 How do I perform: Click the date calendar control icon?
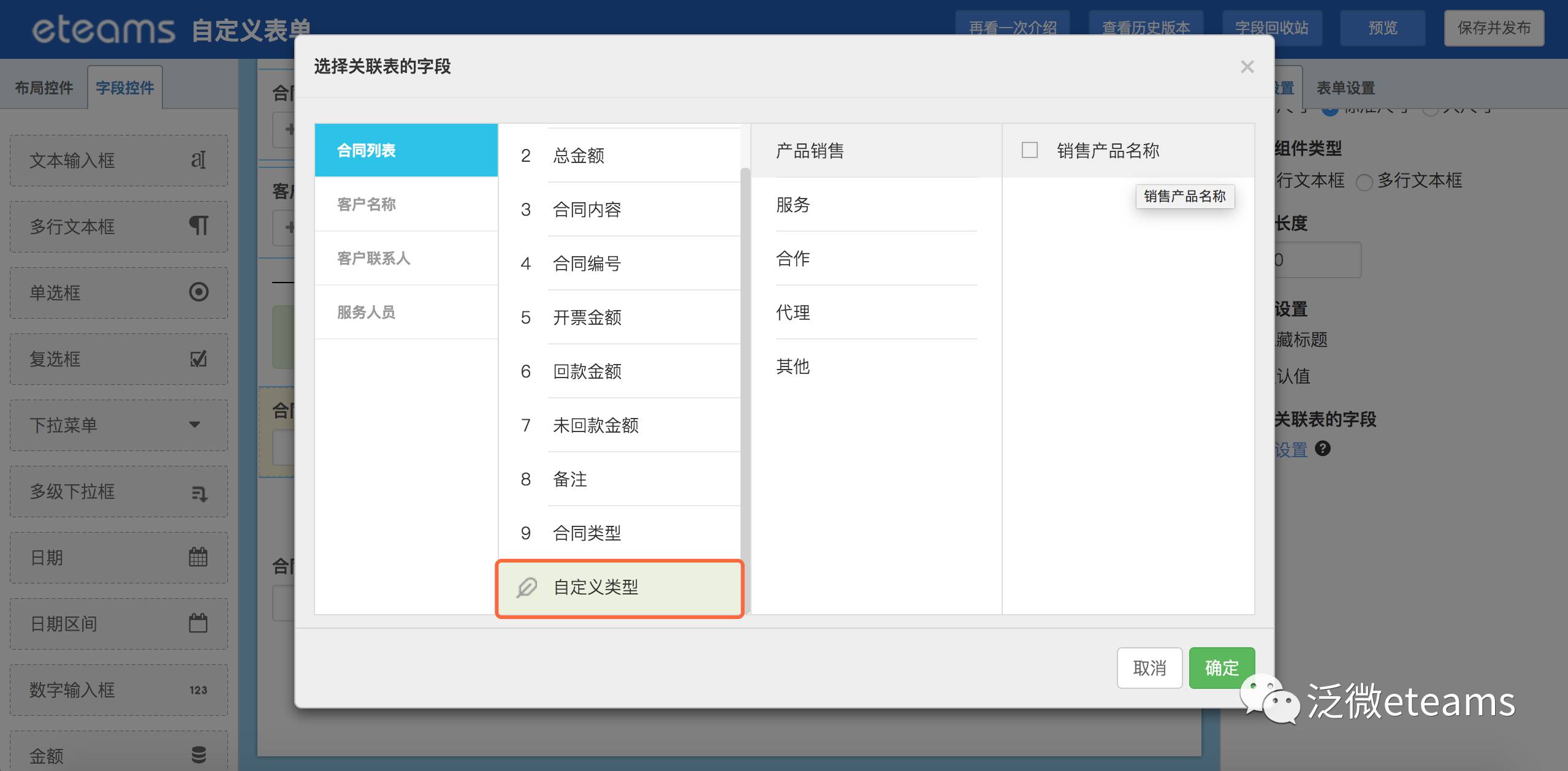(198, 557)
